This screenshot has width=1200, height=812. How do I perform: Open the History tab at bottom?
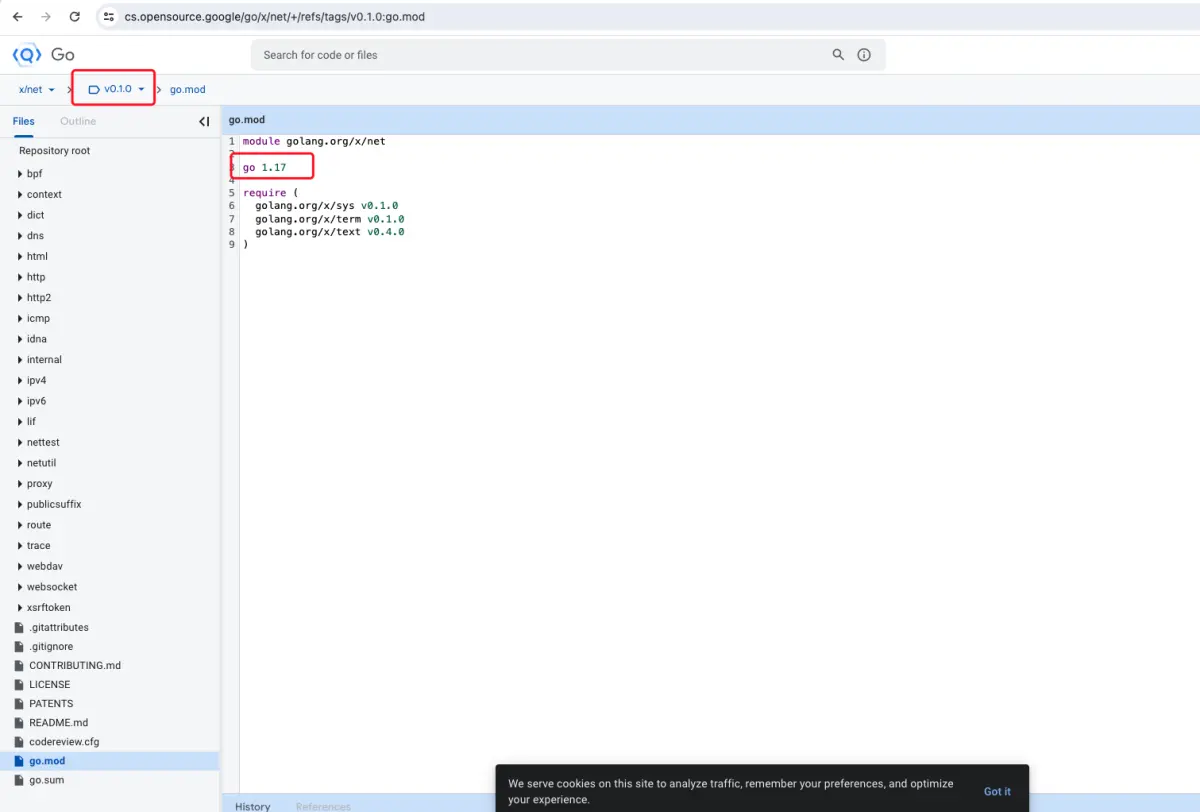coord(253,806)
